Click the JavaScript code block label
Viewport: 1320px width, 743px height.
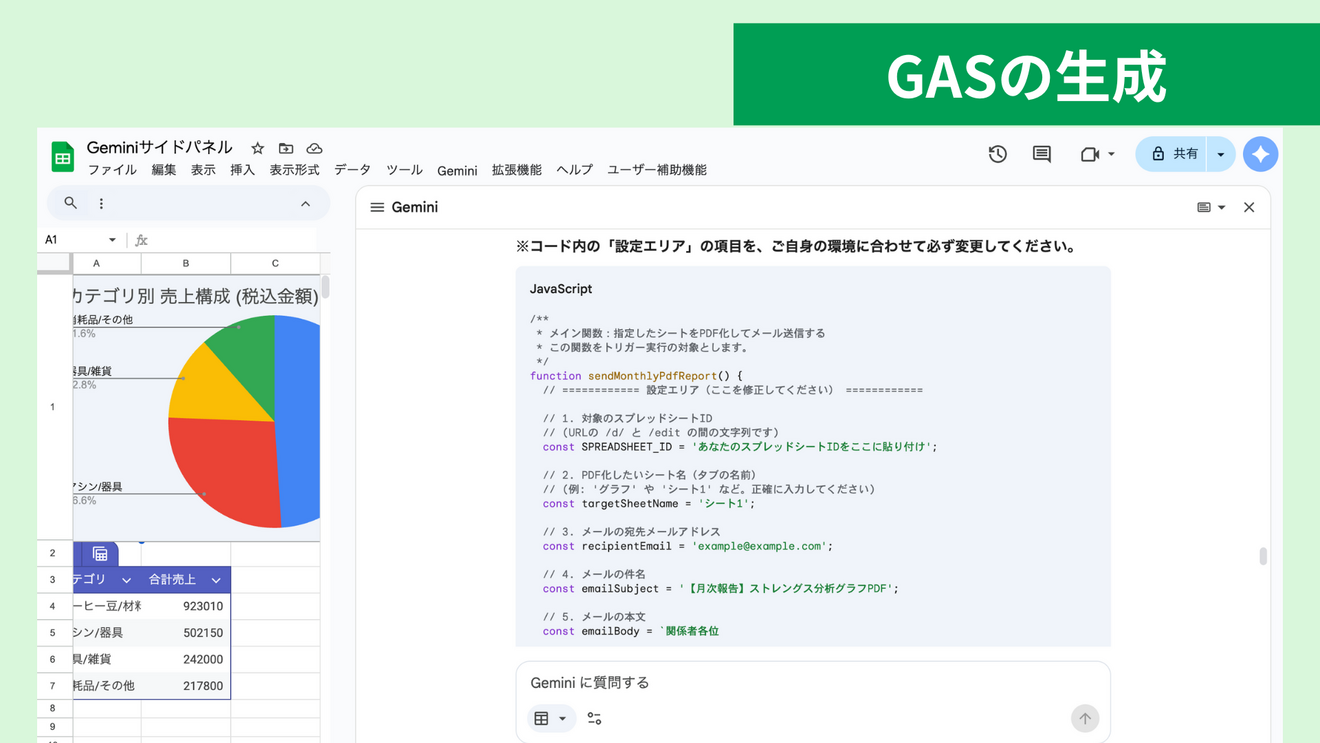click(x=561, y=289)
